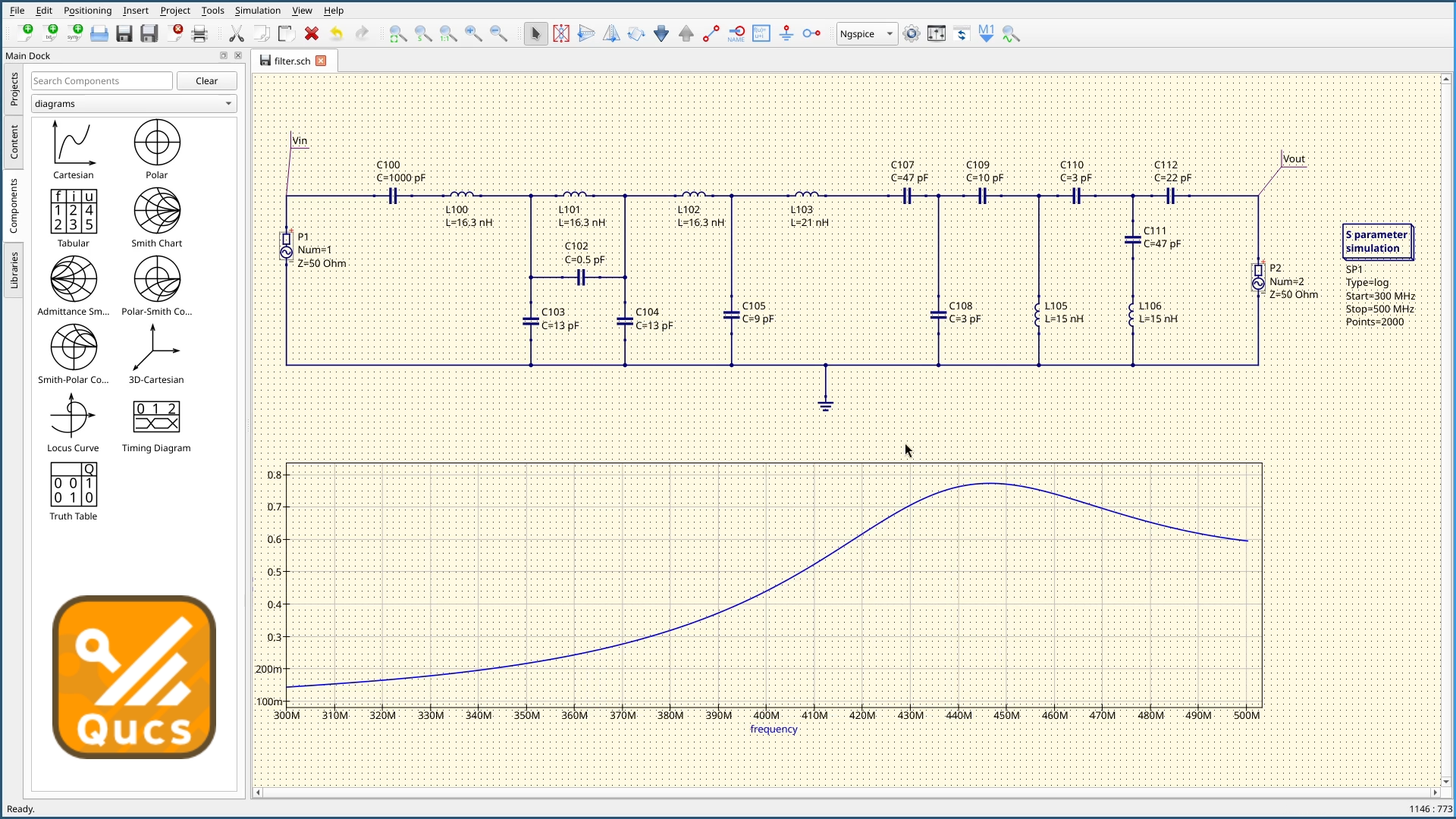
Task: Click the Undo arrow icon
Action: coord(336,33)
